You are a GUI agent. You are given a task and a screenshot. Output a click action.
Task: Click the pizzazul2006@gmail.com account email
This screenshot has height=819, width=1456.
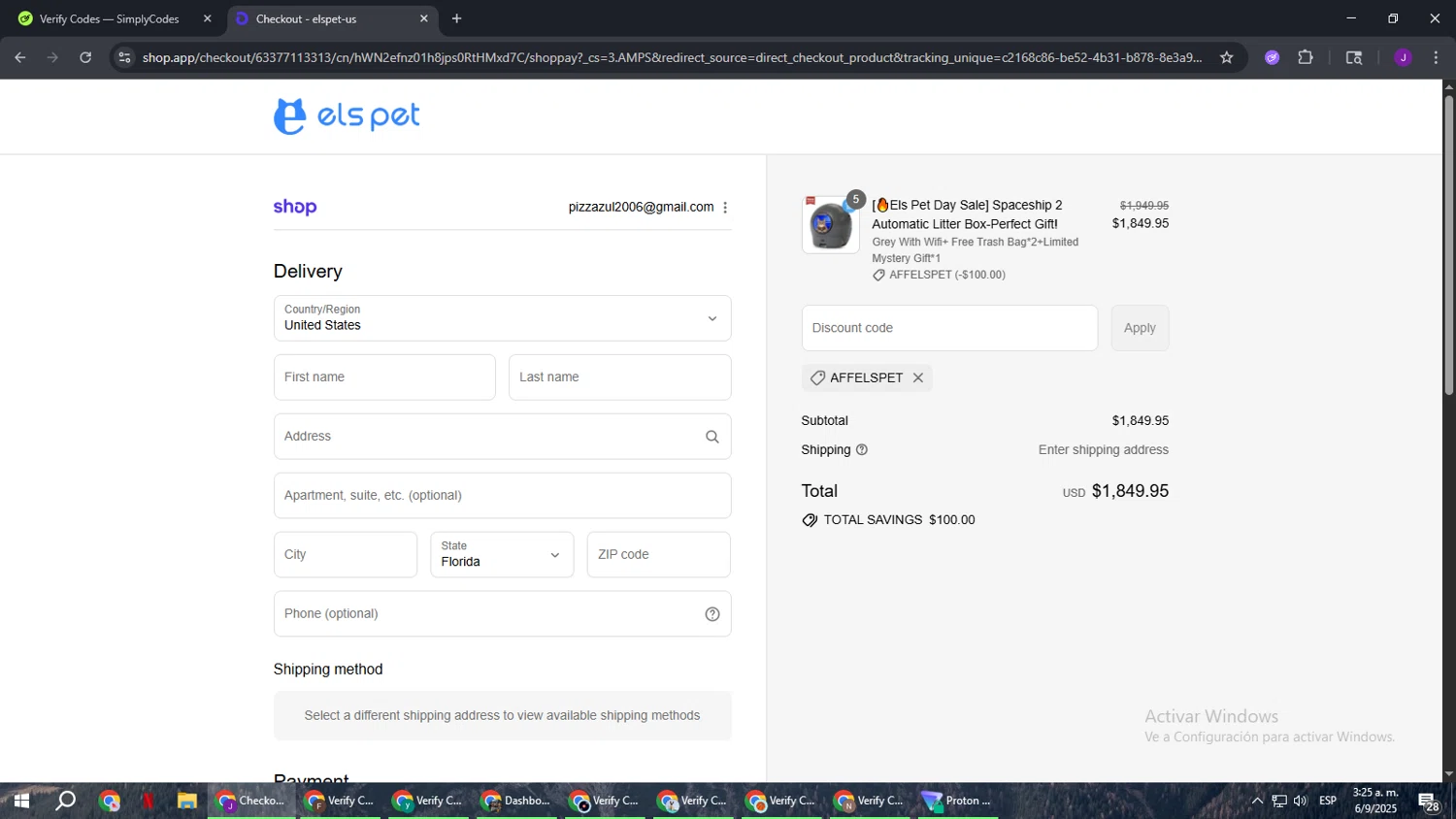pos(641,207)
